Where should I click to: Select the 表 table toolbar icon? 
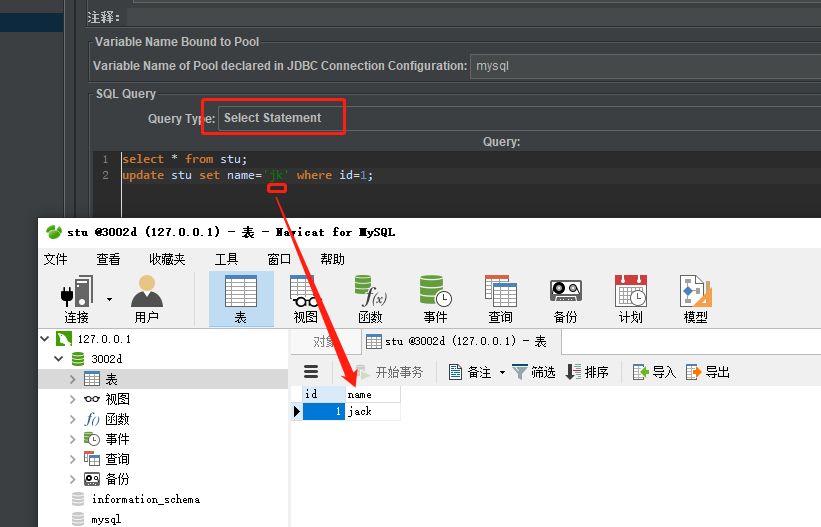tap(241, 299)
